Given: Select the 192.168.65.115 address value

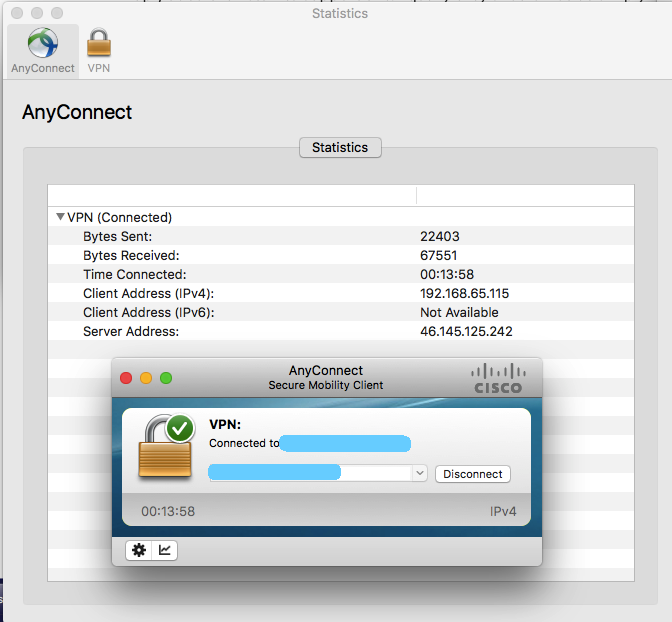Looking at the screenshot, I should pyautogui.click(x=465, y=293).
